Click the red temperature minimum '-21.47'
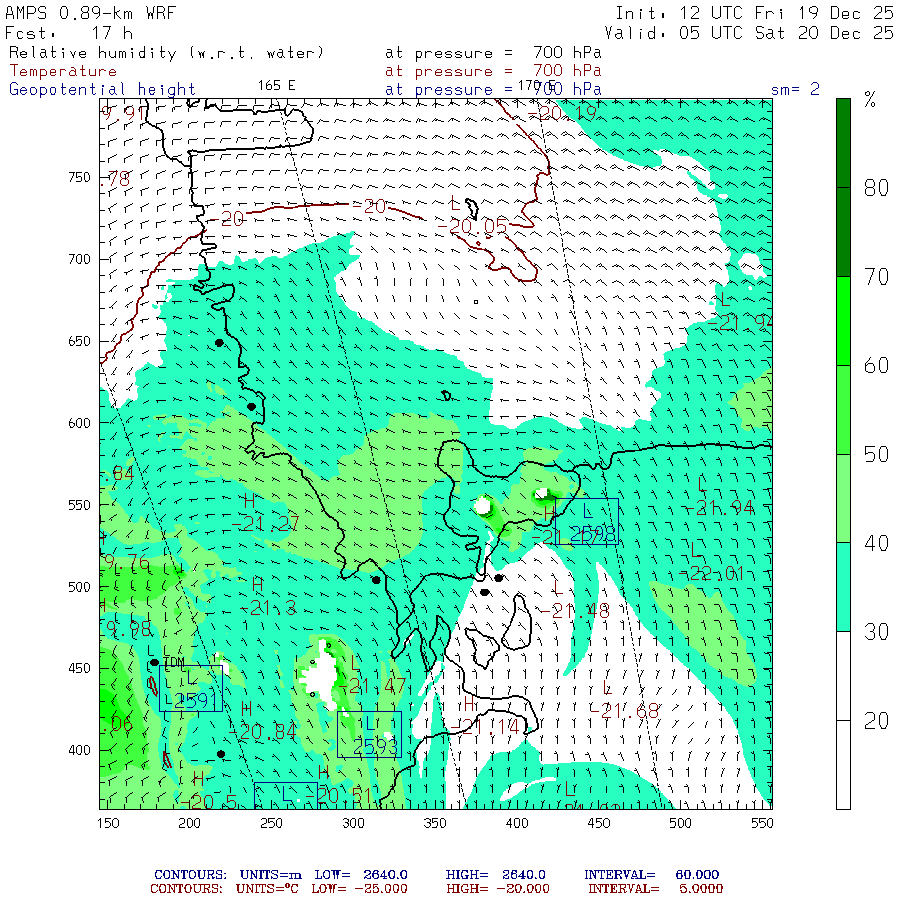The height and width of the screenshot is (900, 900). tap(372, 685)
